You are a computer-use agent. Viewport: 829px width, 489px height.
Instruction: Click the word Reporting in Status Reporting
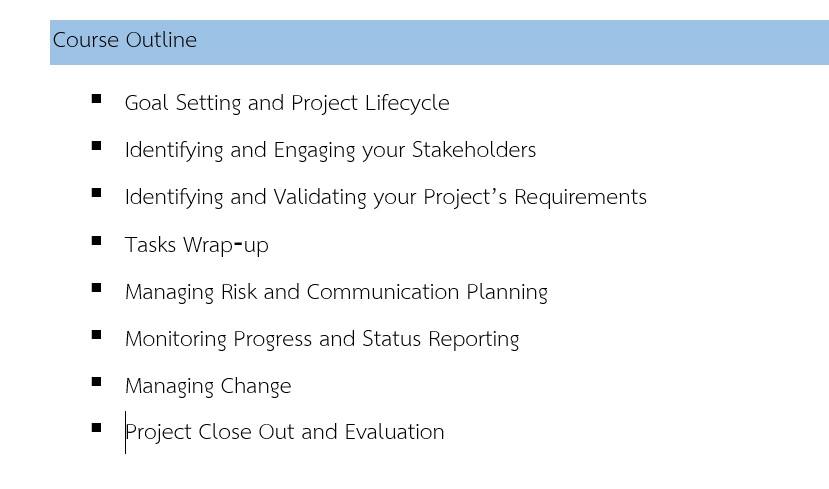(x=474, y=339)
